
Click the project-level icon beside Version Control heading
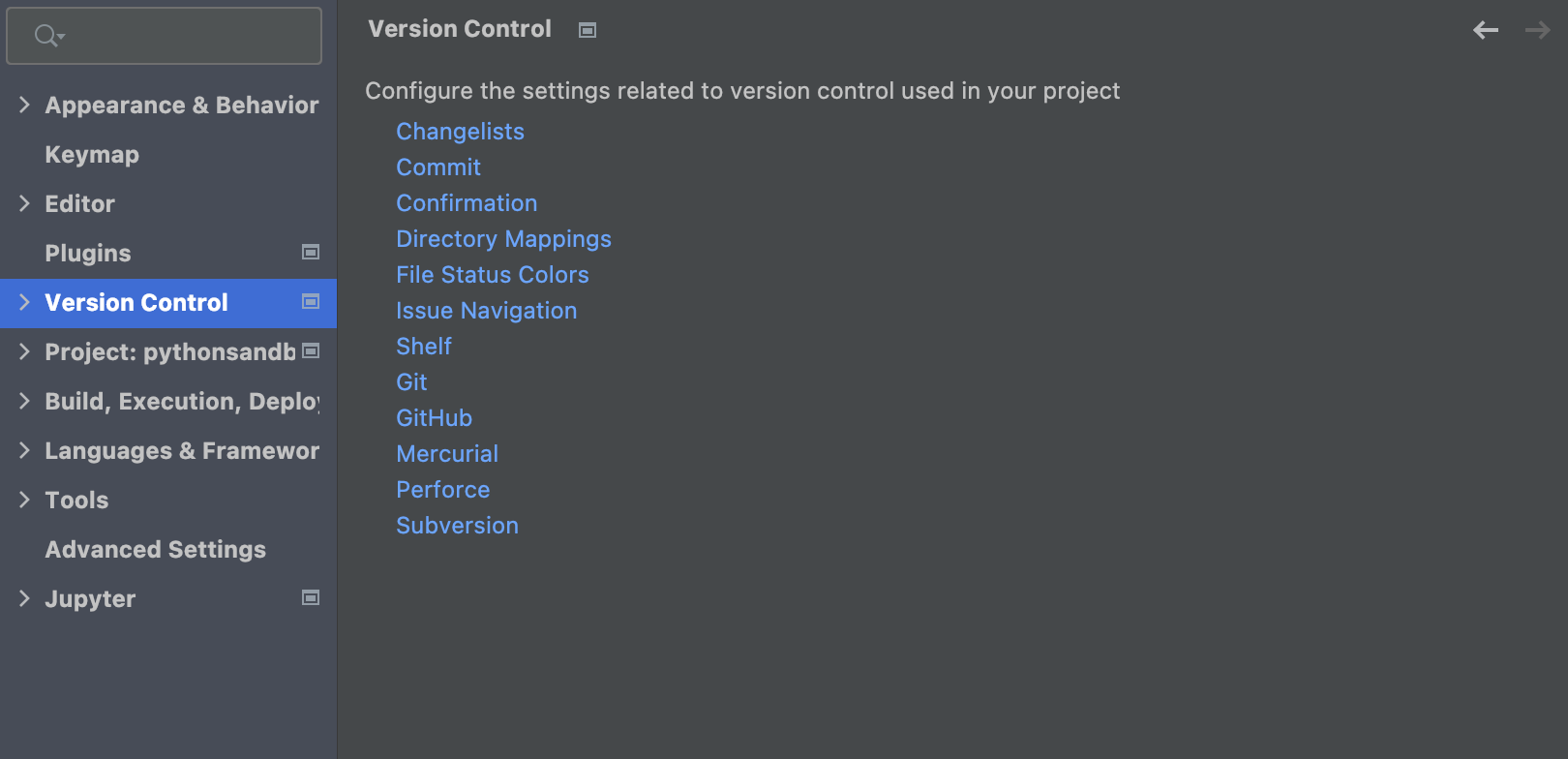click(x=588, y=31)
